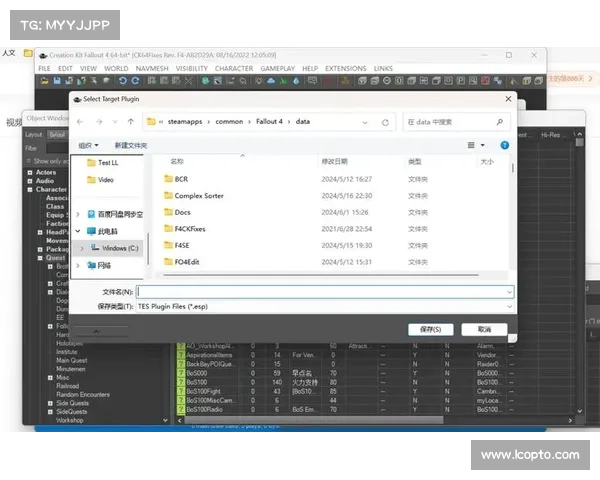Click 'common' in the breadcrumb path

[229, 122]
